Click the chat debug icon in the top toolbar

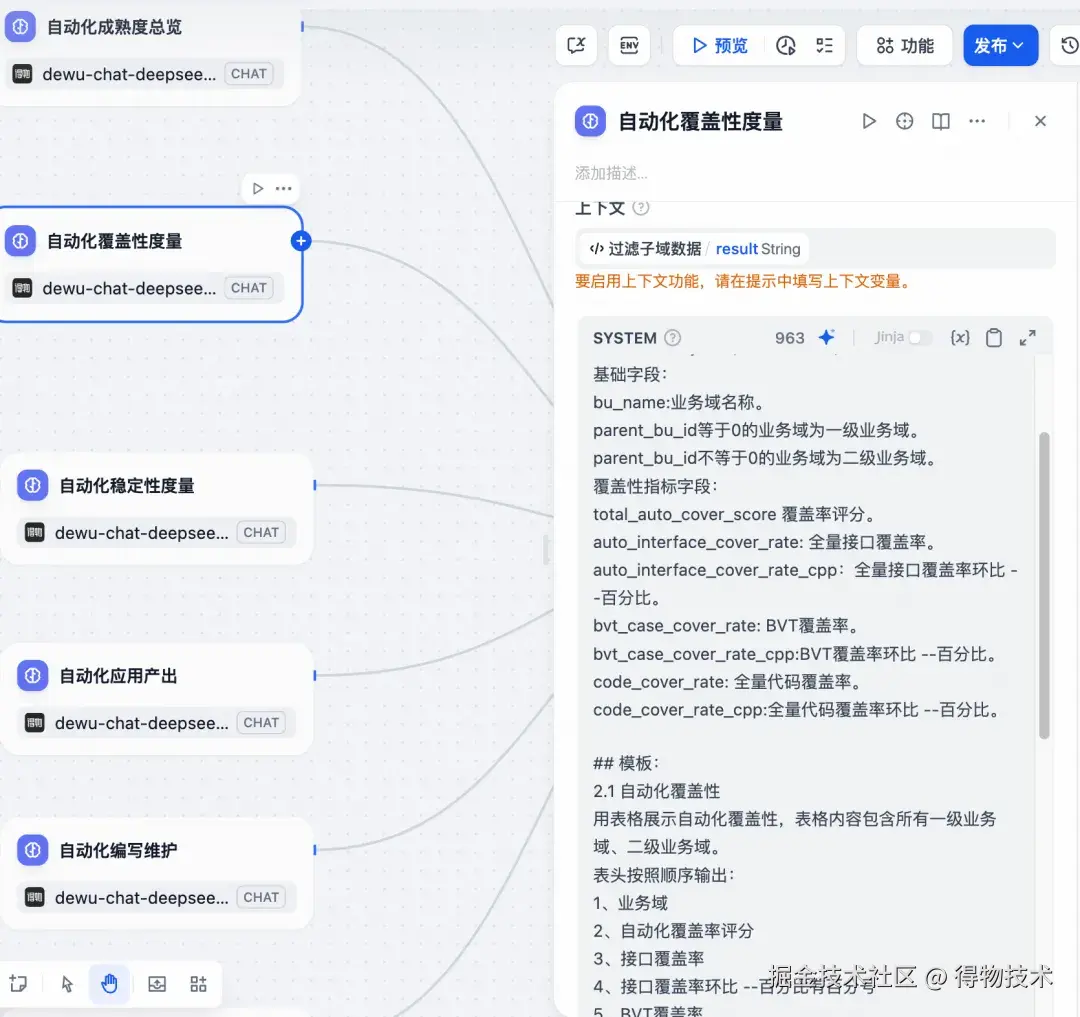(x=576, y=45)
